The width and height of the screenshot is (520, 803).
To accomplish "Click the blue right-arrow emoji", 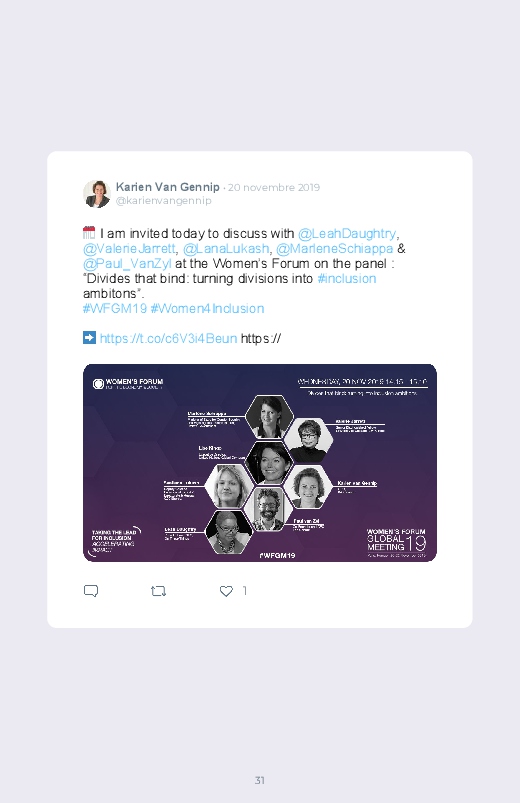I will coord(89,337).
